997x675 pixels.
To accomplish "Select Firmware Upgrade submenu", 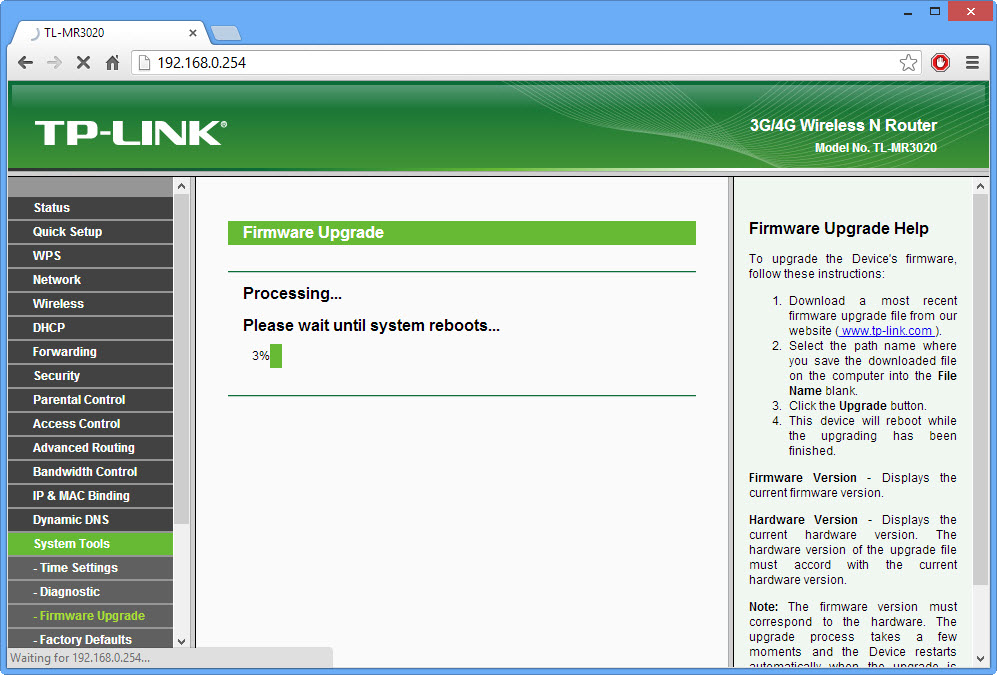I will tap(90, 616).
